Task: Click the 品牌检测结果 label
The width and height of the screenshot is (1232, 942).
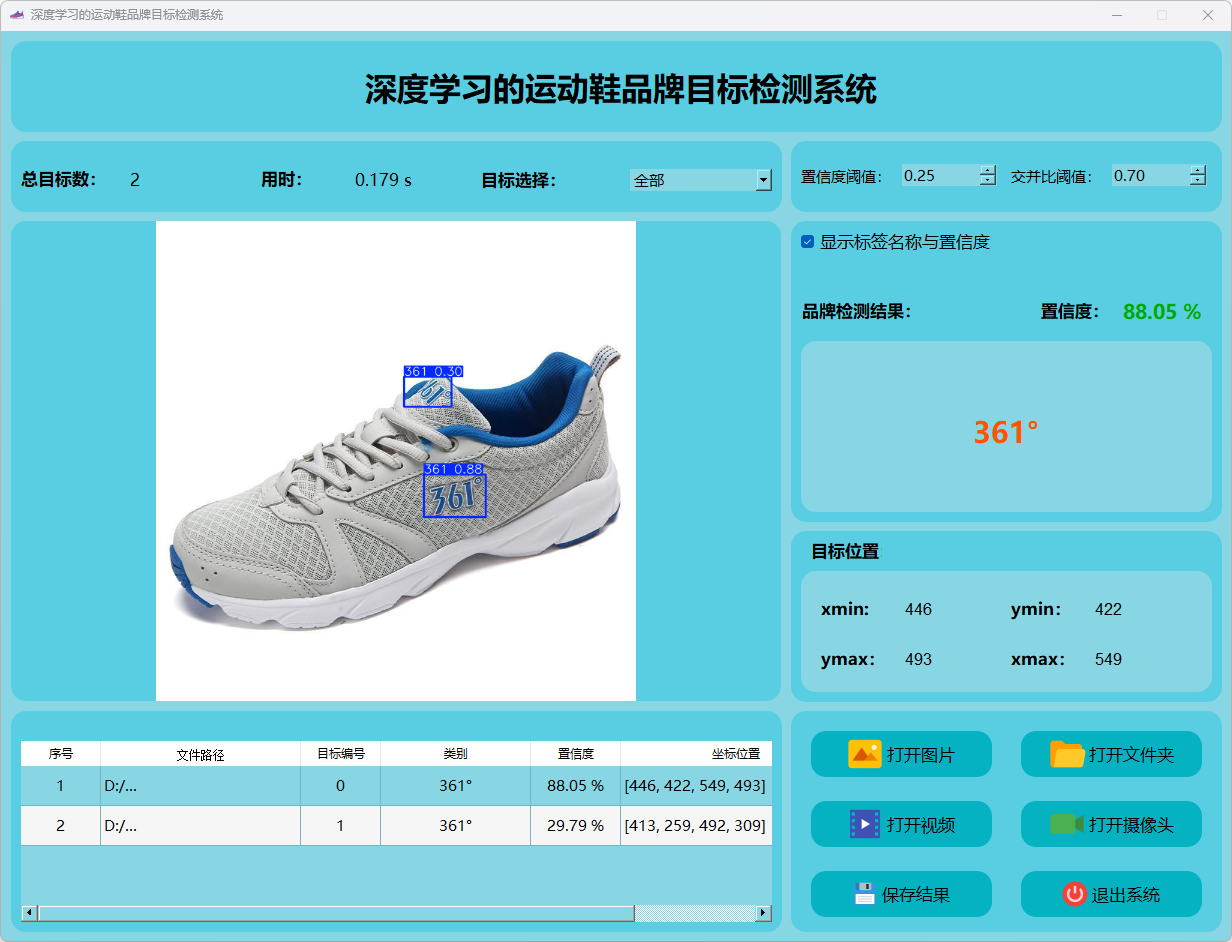Action: pyautogui.click(x=857, y=312)
